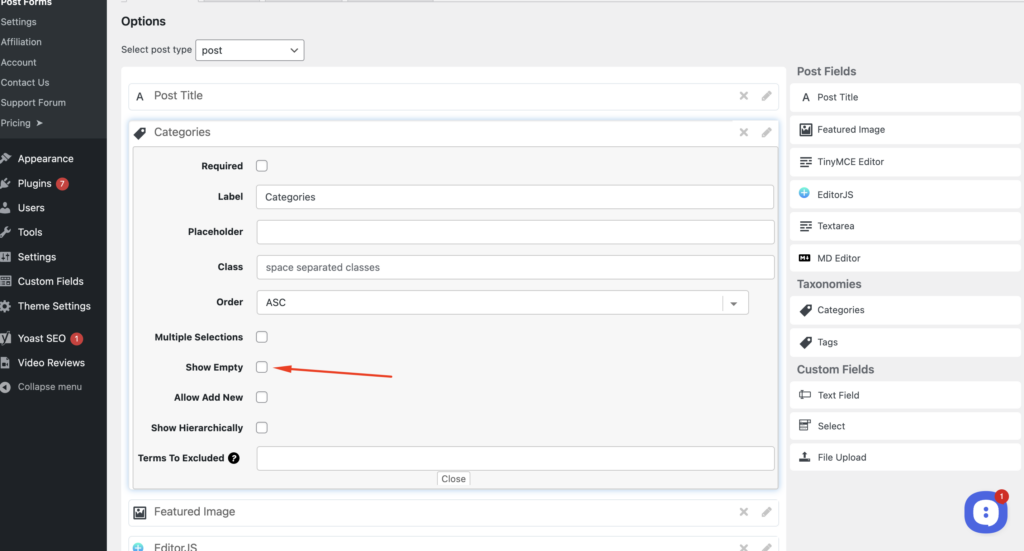Check the Multiple Selections option
This screenshot has height=551, width=1024.
pyautogui.click(x=262, y=337)
